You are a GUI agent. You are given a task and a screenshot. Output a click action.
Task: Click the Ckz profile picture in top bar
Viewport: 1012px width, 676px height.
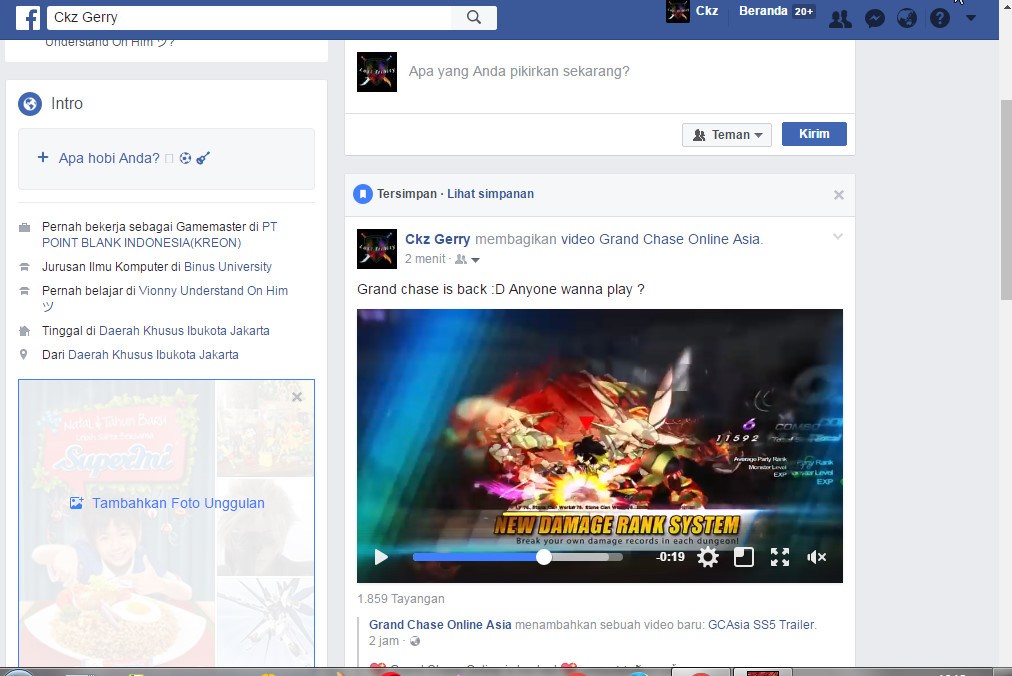coord(678,11)
